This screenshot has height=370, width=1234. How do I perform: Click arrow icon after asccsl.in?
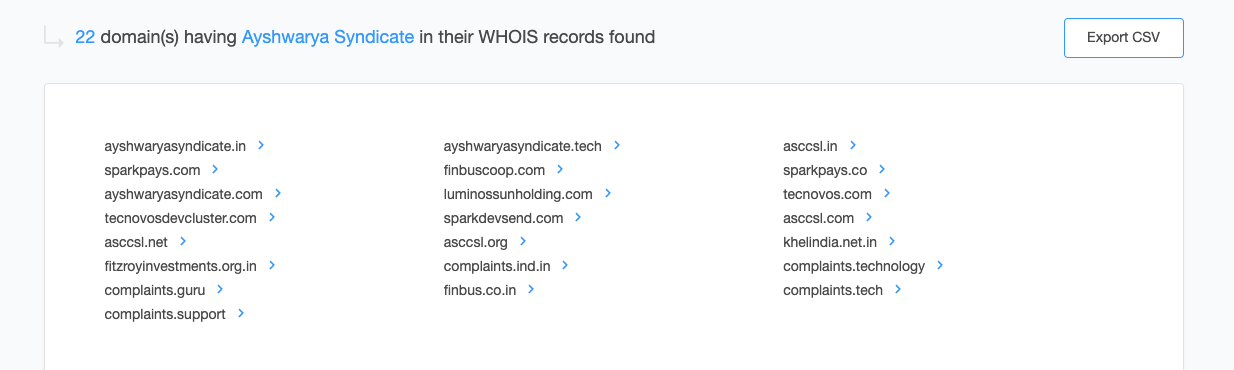pyautogui.click(x=853, y=145)
